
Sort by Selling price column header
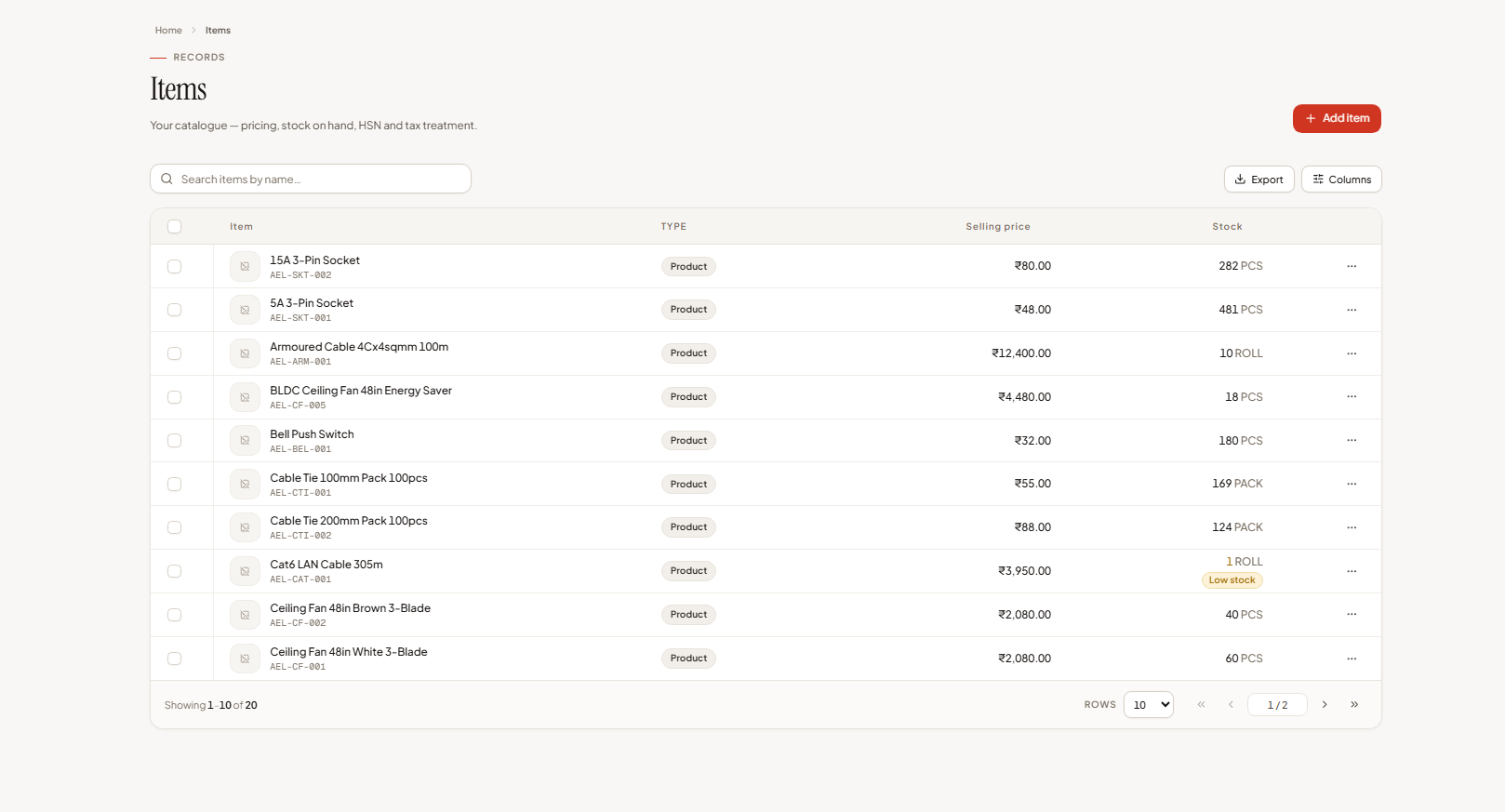point(998,227)
